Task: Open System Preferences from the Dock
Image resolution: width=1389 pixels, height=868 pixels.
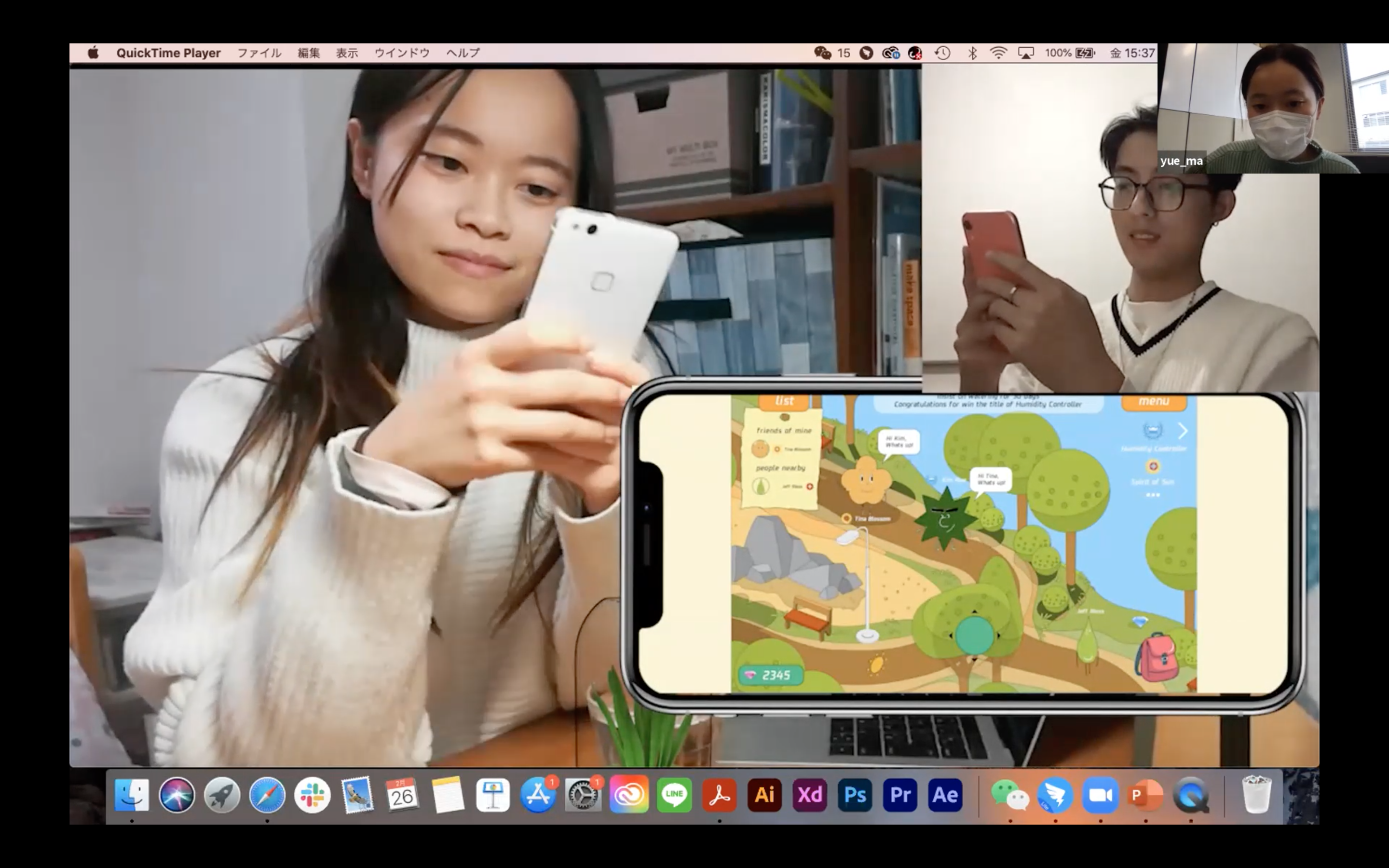Action: pyautogui.click(x=583, y=795)
